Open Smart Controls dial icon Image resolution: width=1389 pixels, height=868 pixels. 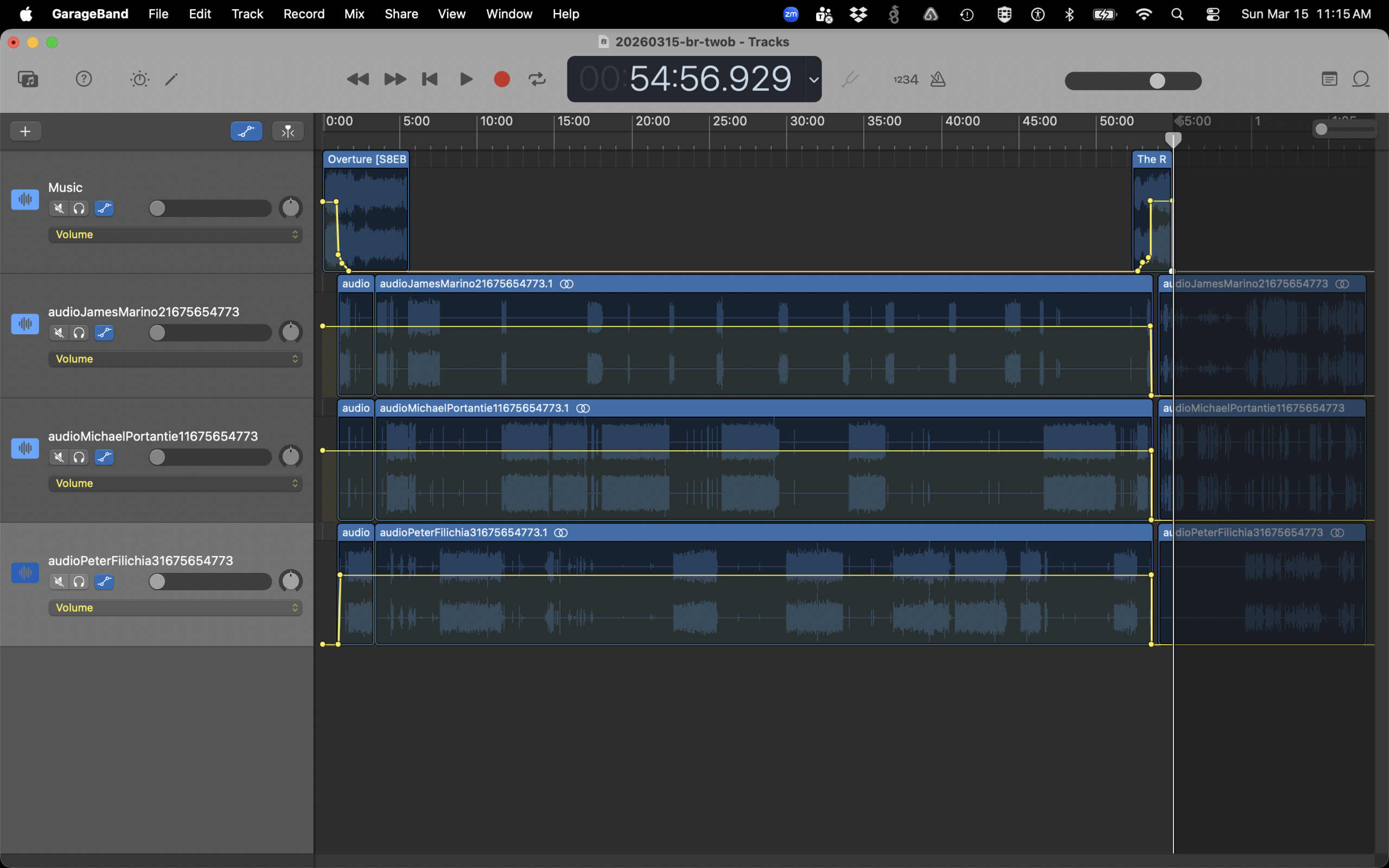139,79
